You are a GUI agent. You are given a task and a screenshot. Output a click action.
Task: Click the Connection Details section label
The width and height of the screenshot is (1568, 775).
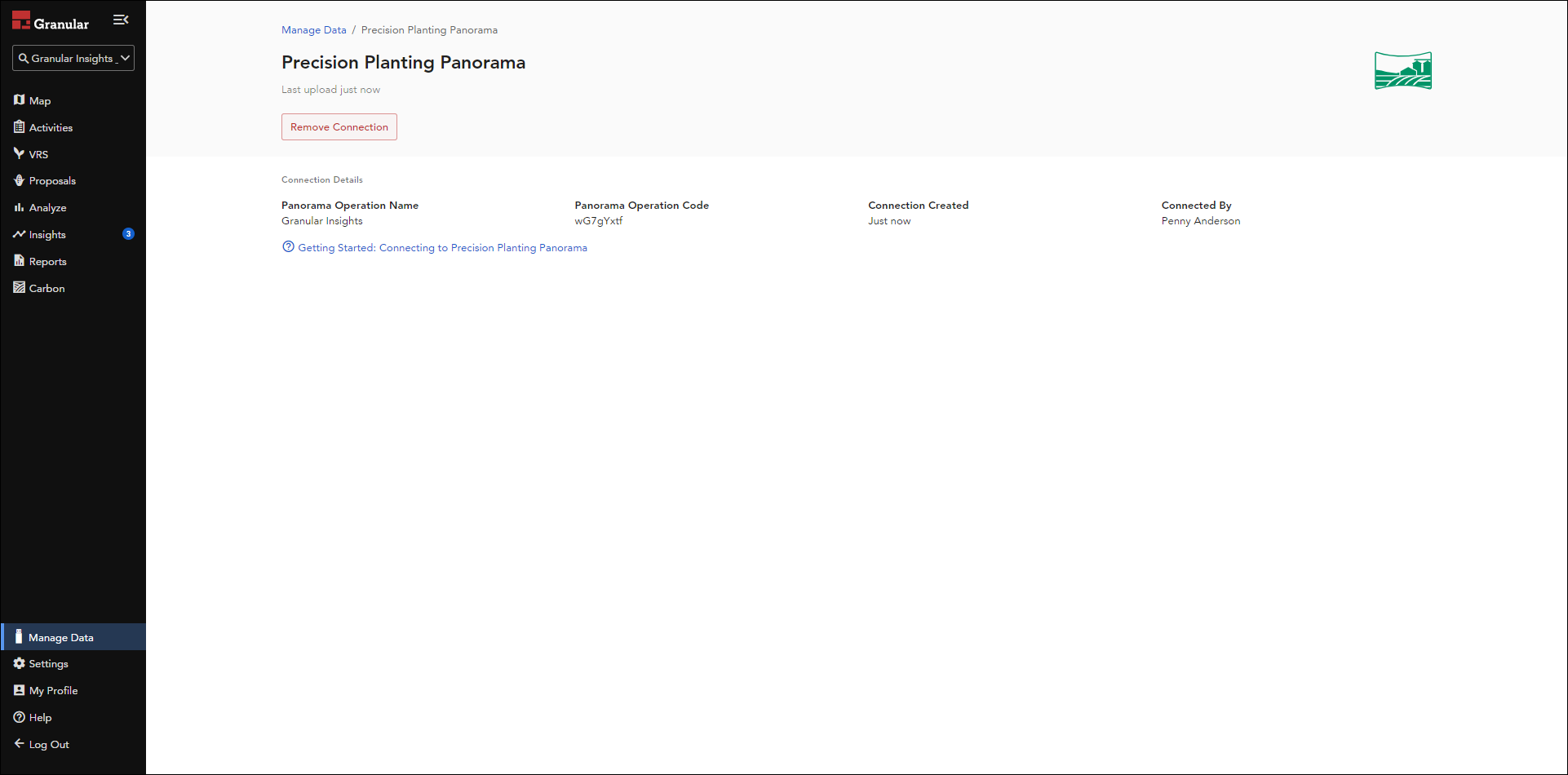tap(322, 179)
